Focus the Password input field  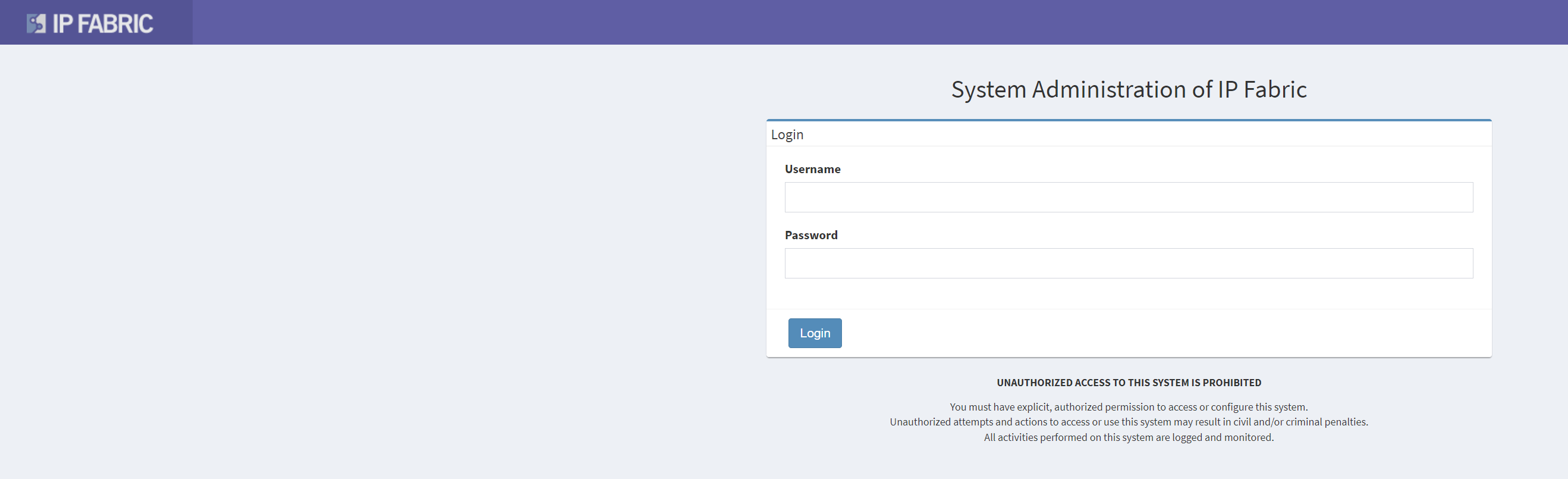point(1129,263)
